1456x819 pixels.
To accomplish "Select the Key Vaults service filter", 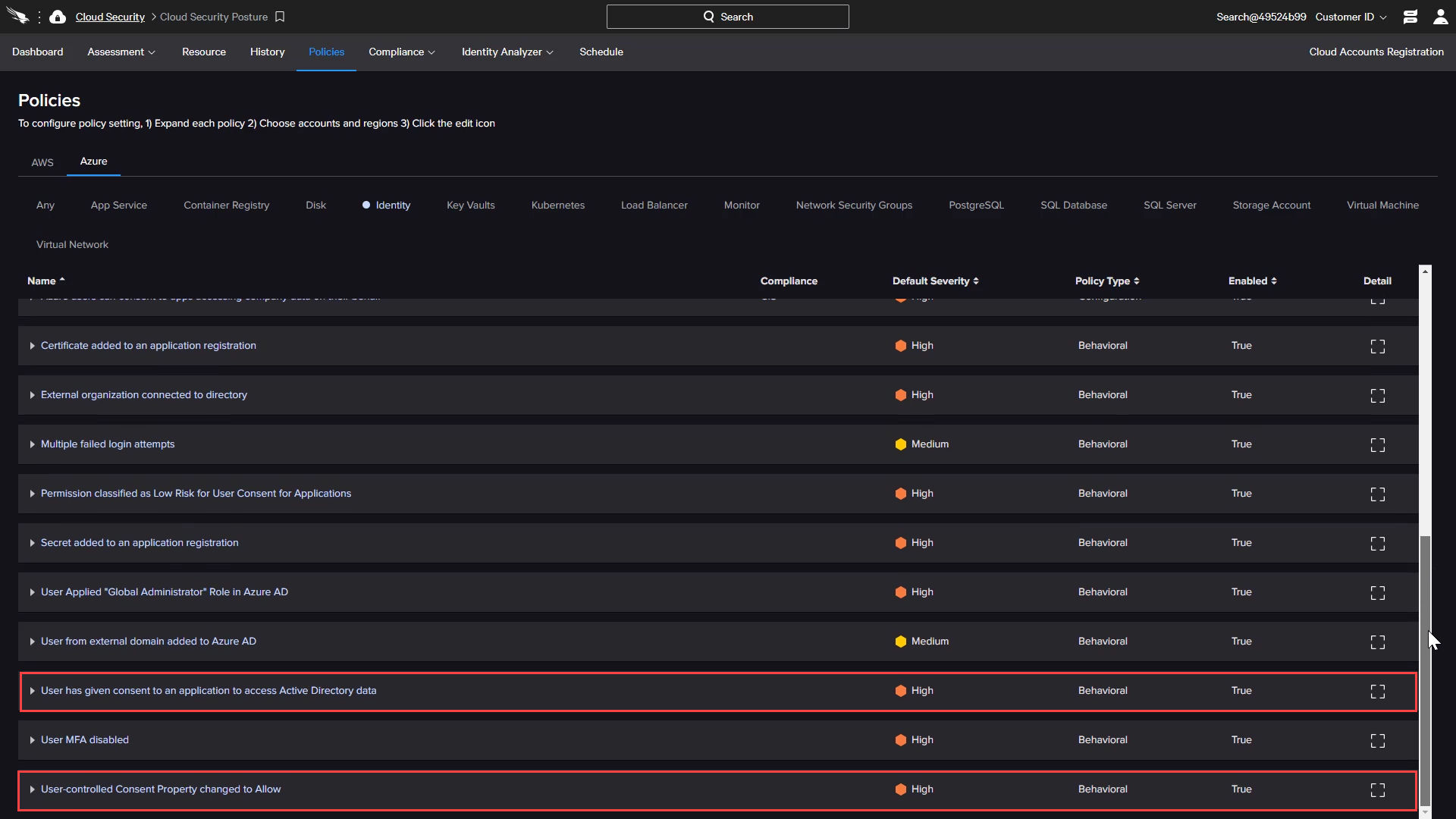I will point(470,206).
